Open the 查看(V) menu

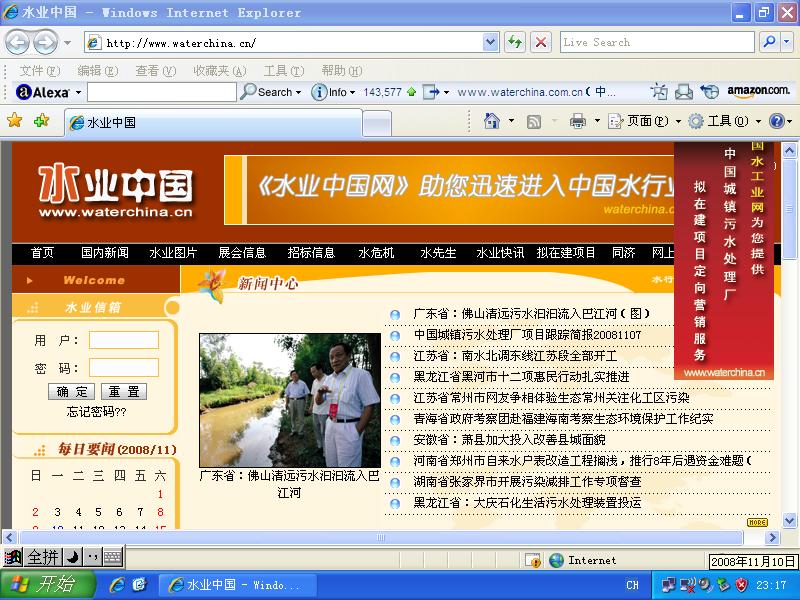156,70
